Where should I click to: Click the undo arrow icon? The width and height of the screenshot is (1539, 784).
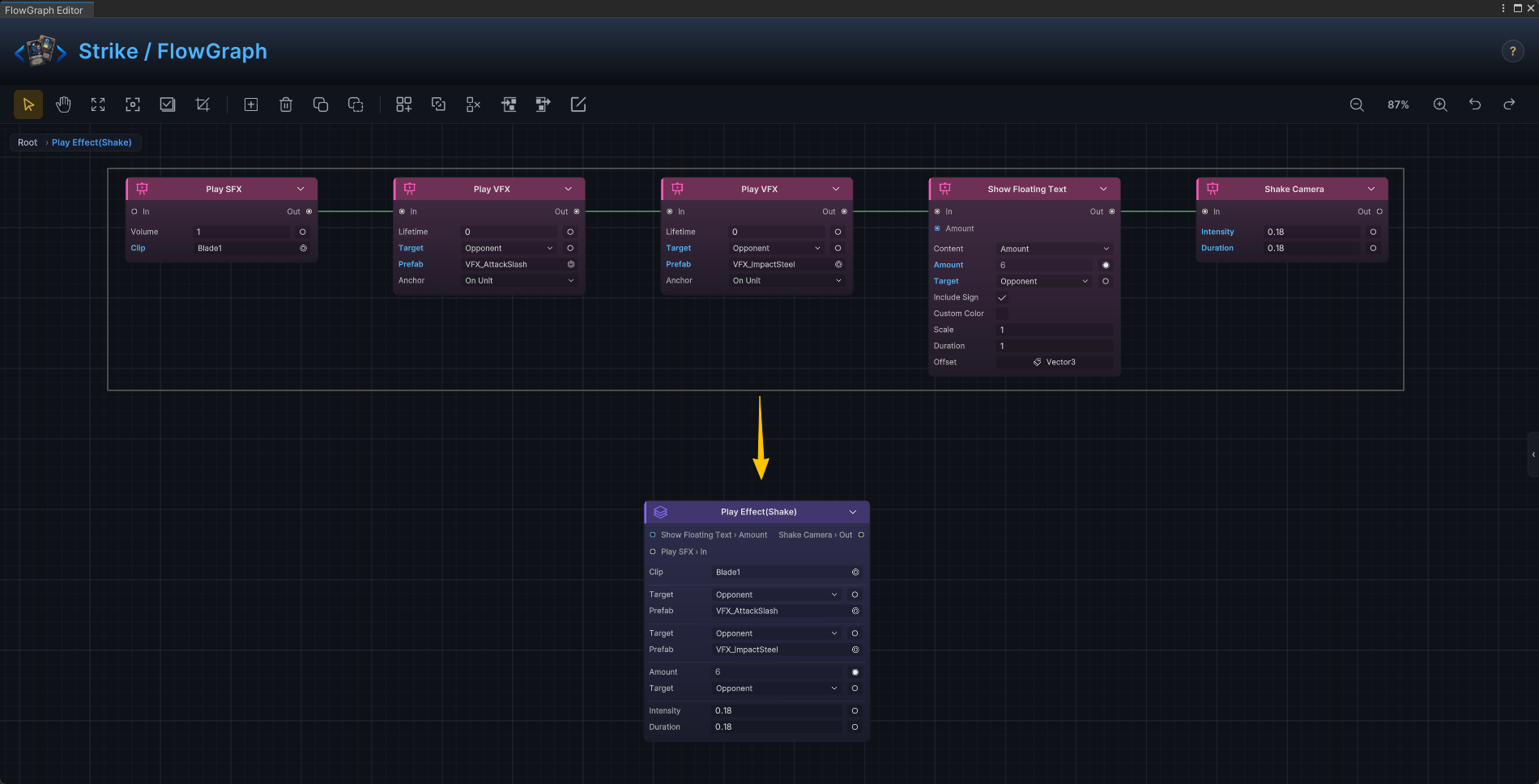tap(1475, 104)
